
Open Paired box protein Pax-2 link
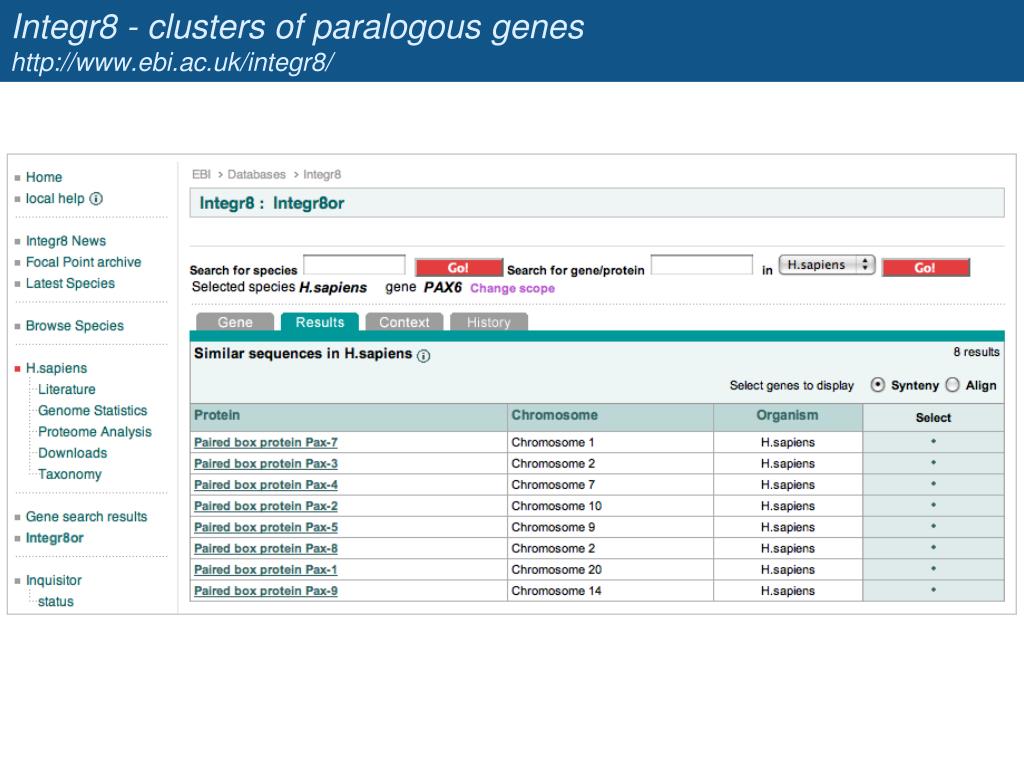pos(266,506)
